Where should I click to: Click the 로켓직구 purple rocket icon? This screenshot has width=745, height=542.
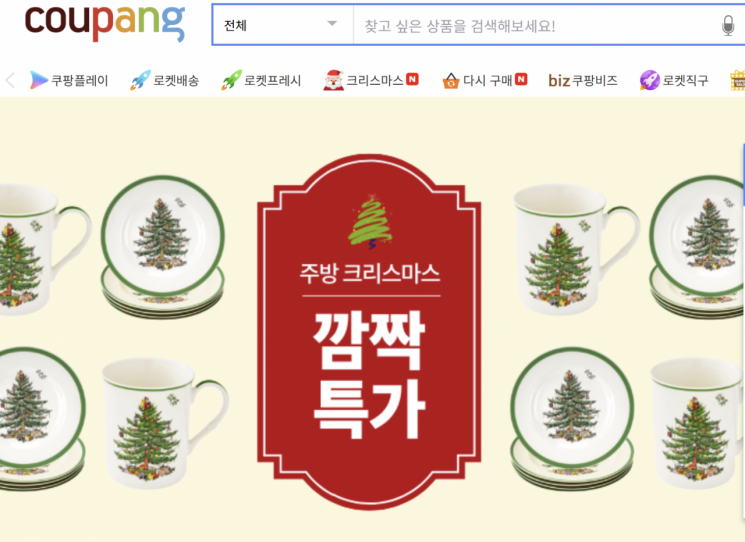[x=649, y=80]
